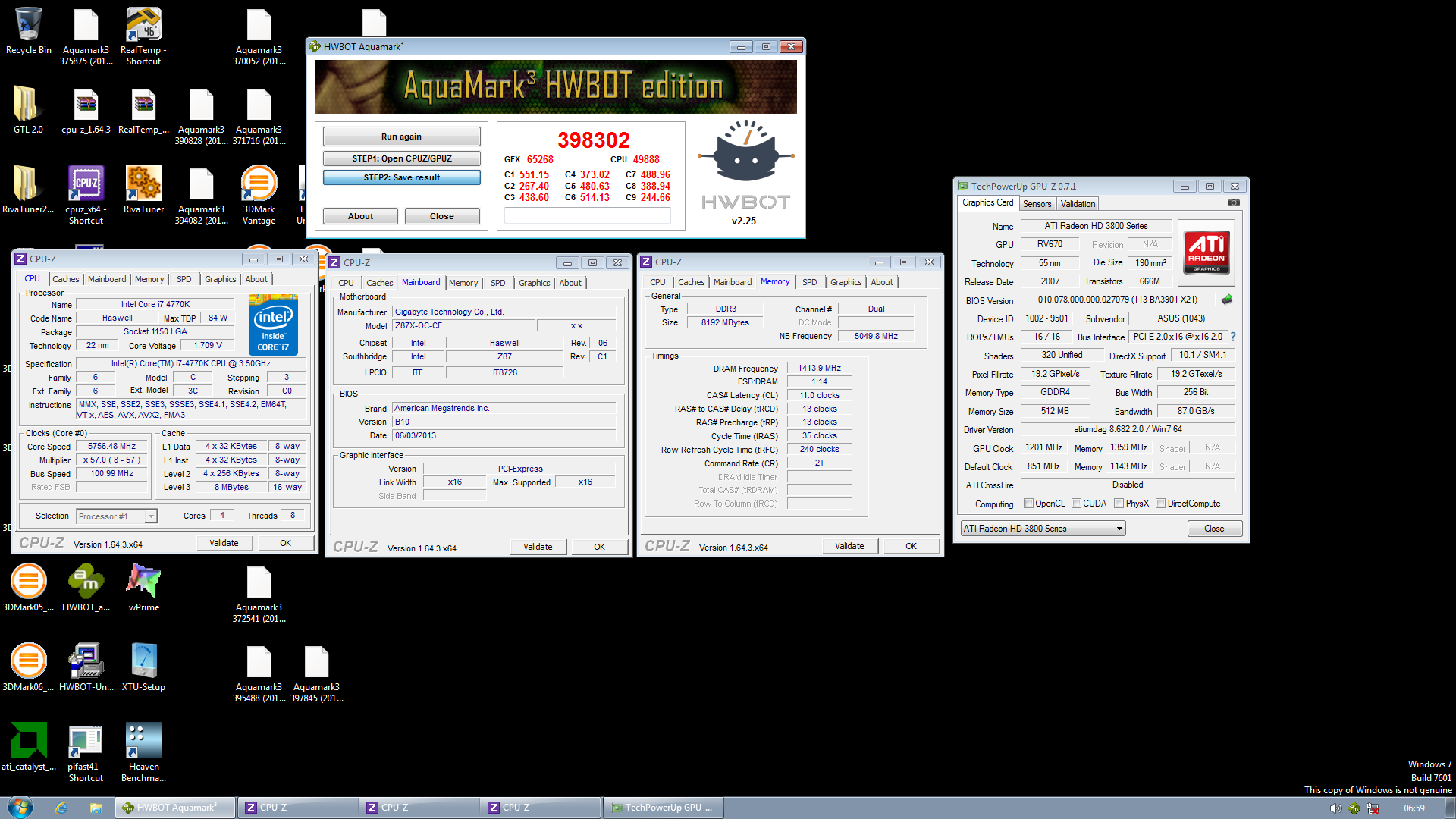This screenshot has width=1456, height=819.
Task: Open the Caches tab in CPU window
Action: [x=65, y=279]
